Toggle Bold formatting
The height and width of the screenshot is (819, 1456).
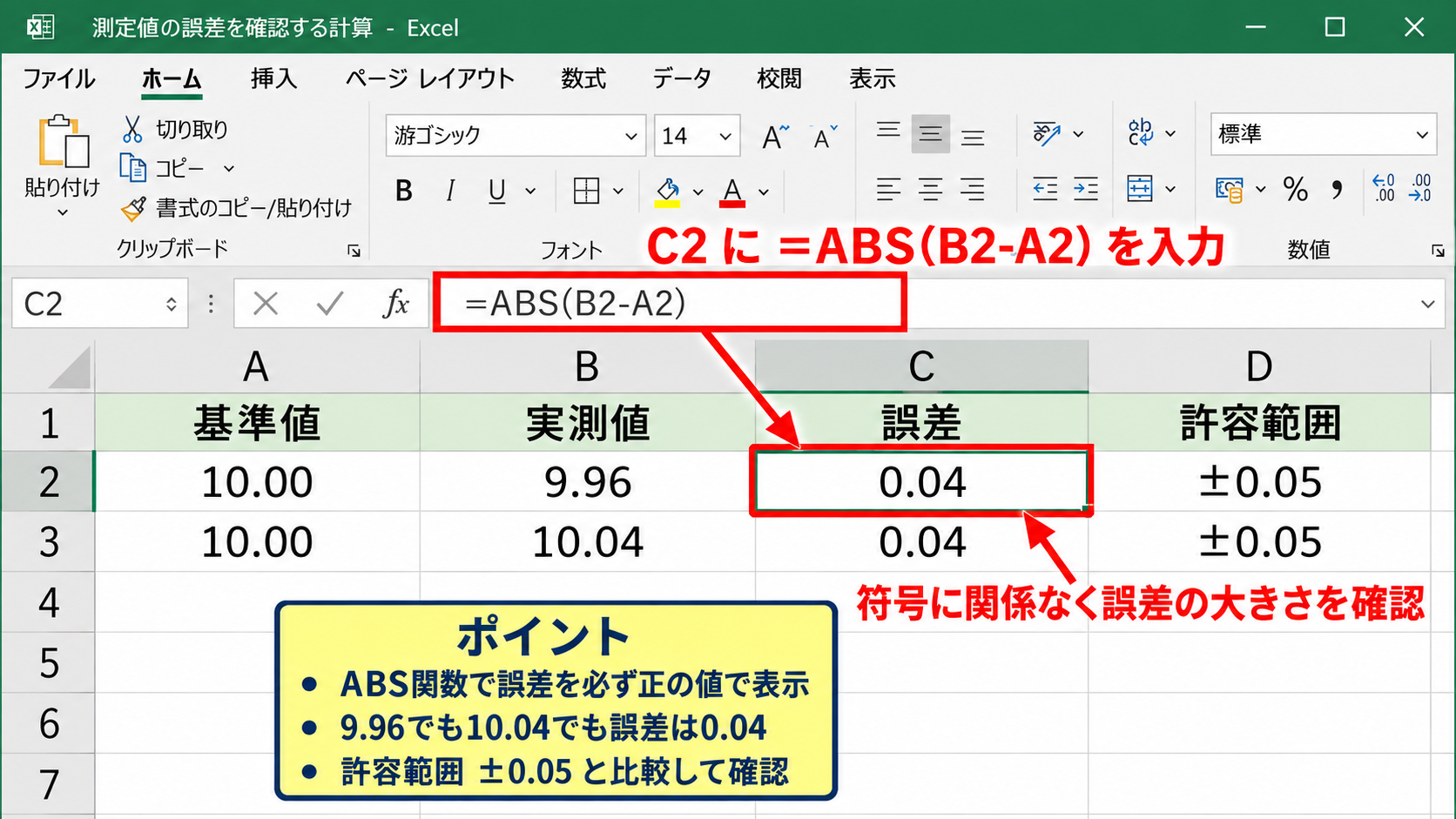(x=403, y=191)
